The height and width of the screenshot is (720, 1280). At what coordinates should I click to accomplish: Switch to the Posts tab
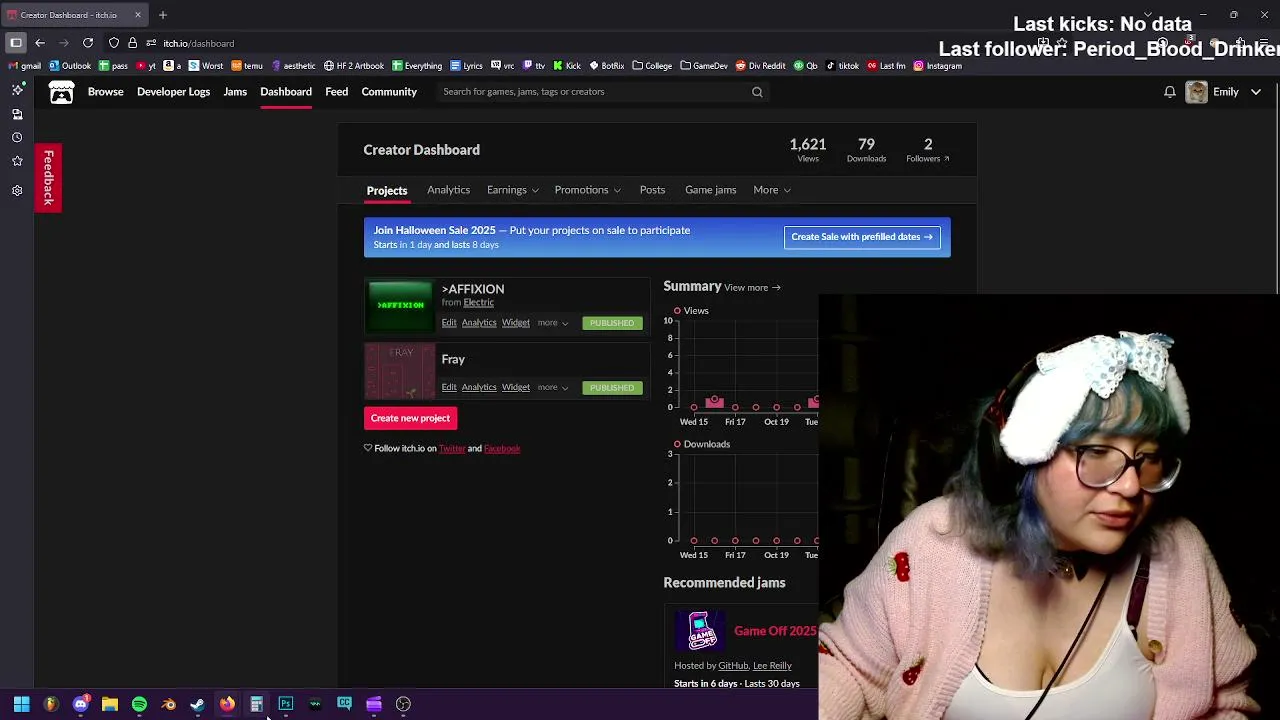tap(652, 190)
